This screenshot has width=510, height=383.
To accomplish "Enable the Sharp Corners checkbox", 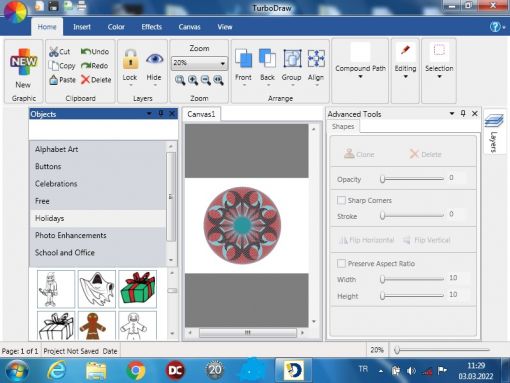I will (x=341, y=200).
